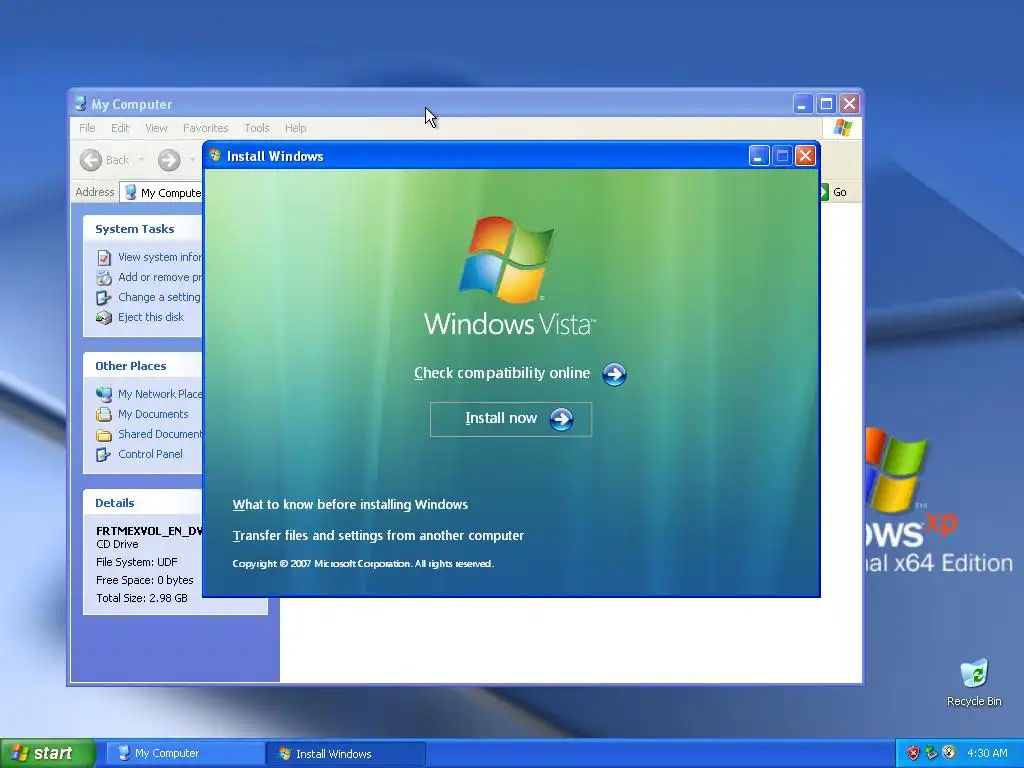Click the Check compatibility online text
This screenshot has height=768, width=1024.
coord(502,373)
